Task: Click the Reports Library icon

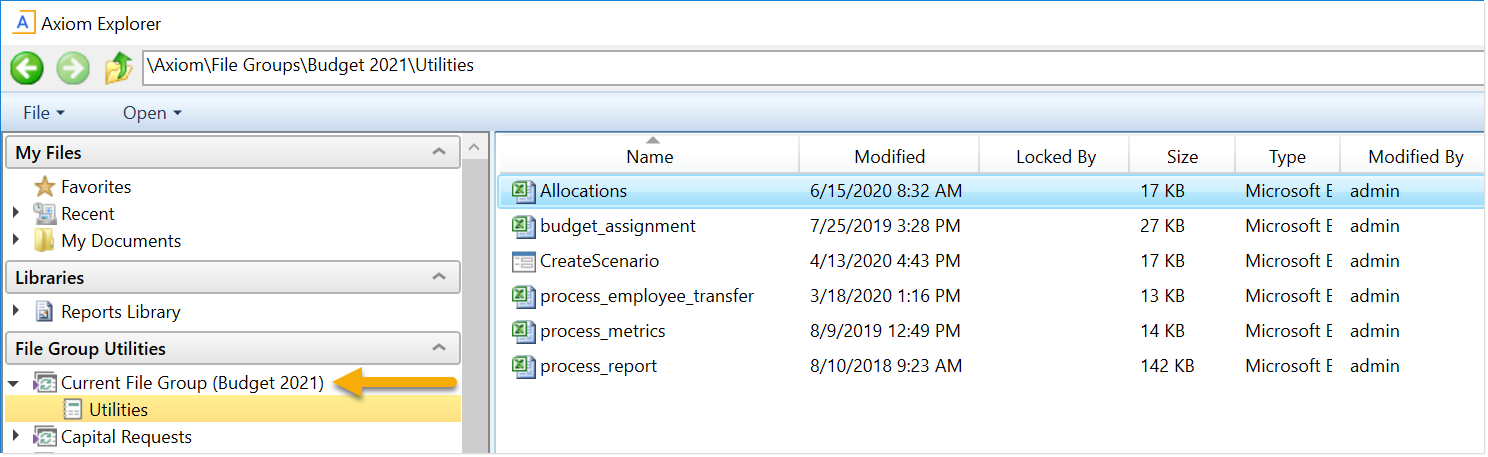Action: pos(44,312)
